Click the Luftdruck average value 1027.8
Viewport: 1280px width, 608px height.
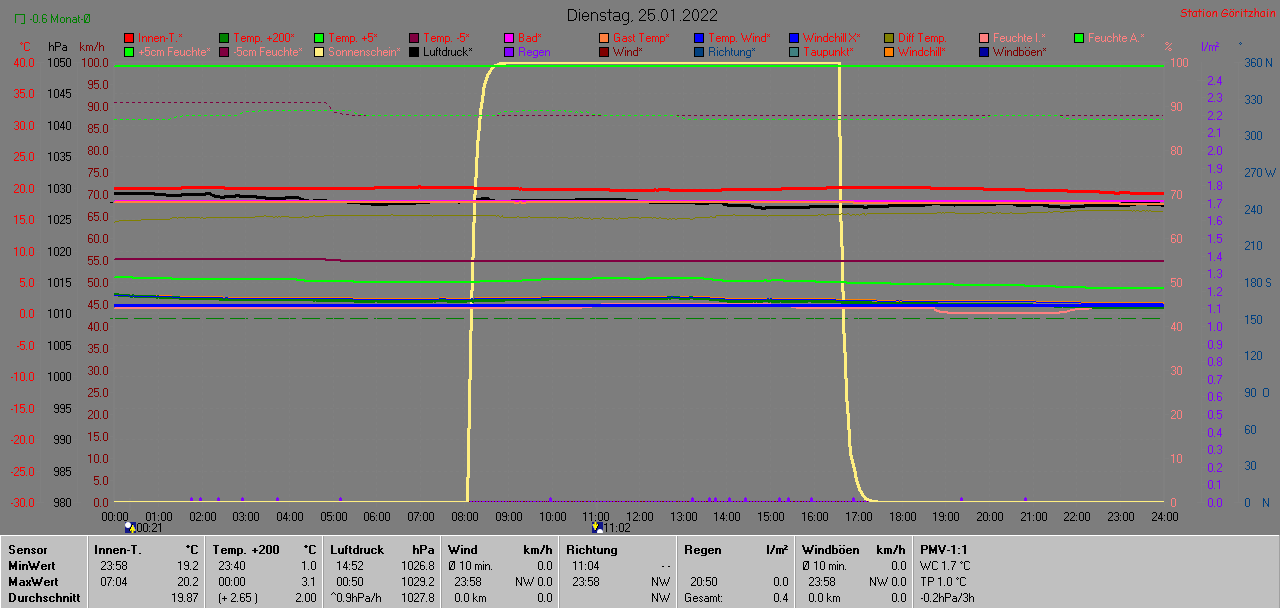[416, 598]
